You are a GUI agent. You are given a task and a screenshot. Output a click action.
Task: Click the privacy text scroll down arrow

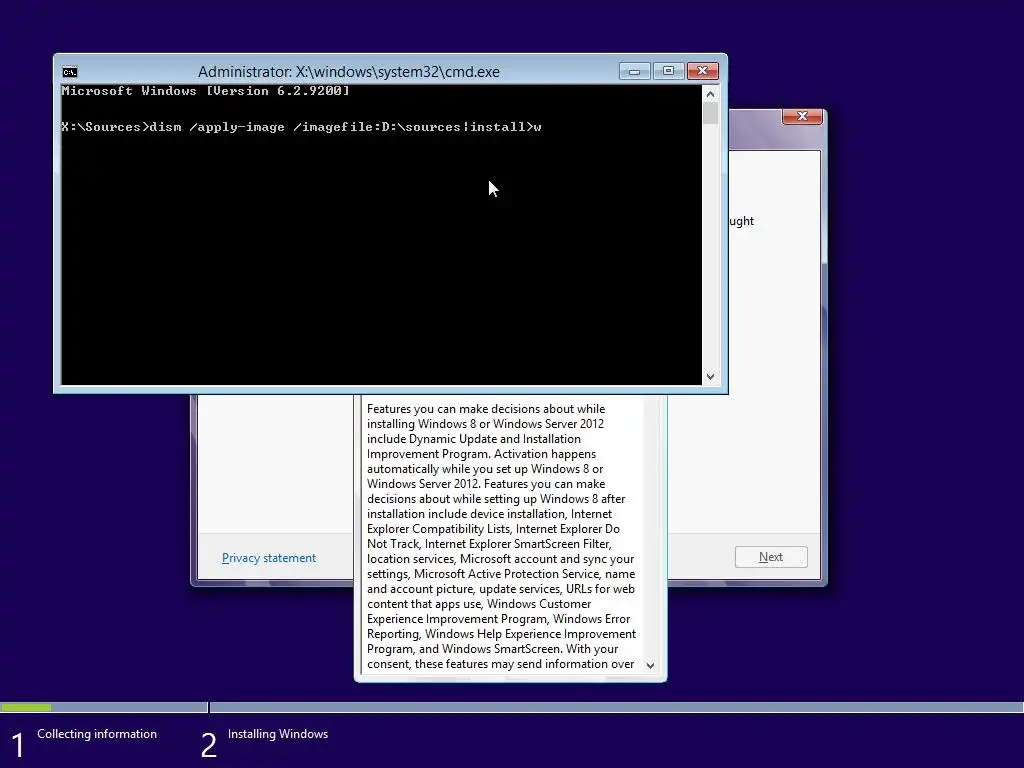click(650, 665)
